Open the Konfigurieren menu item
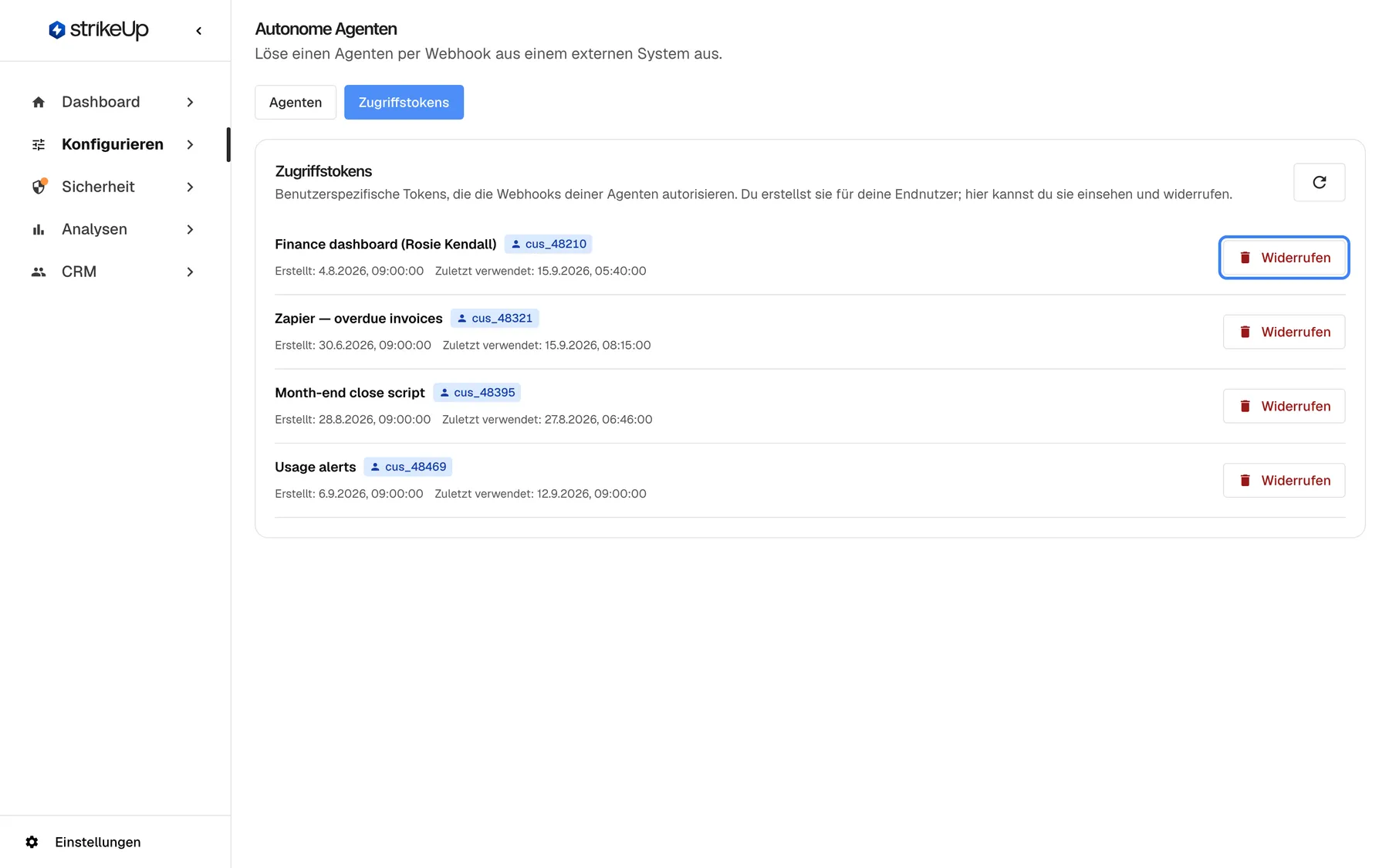1389x868 pixels. tap(114, 144)
